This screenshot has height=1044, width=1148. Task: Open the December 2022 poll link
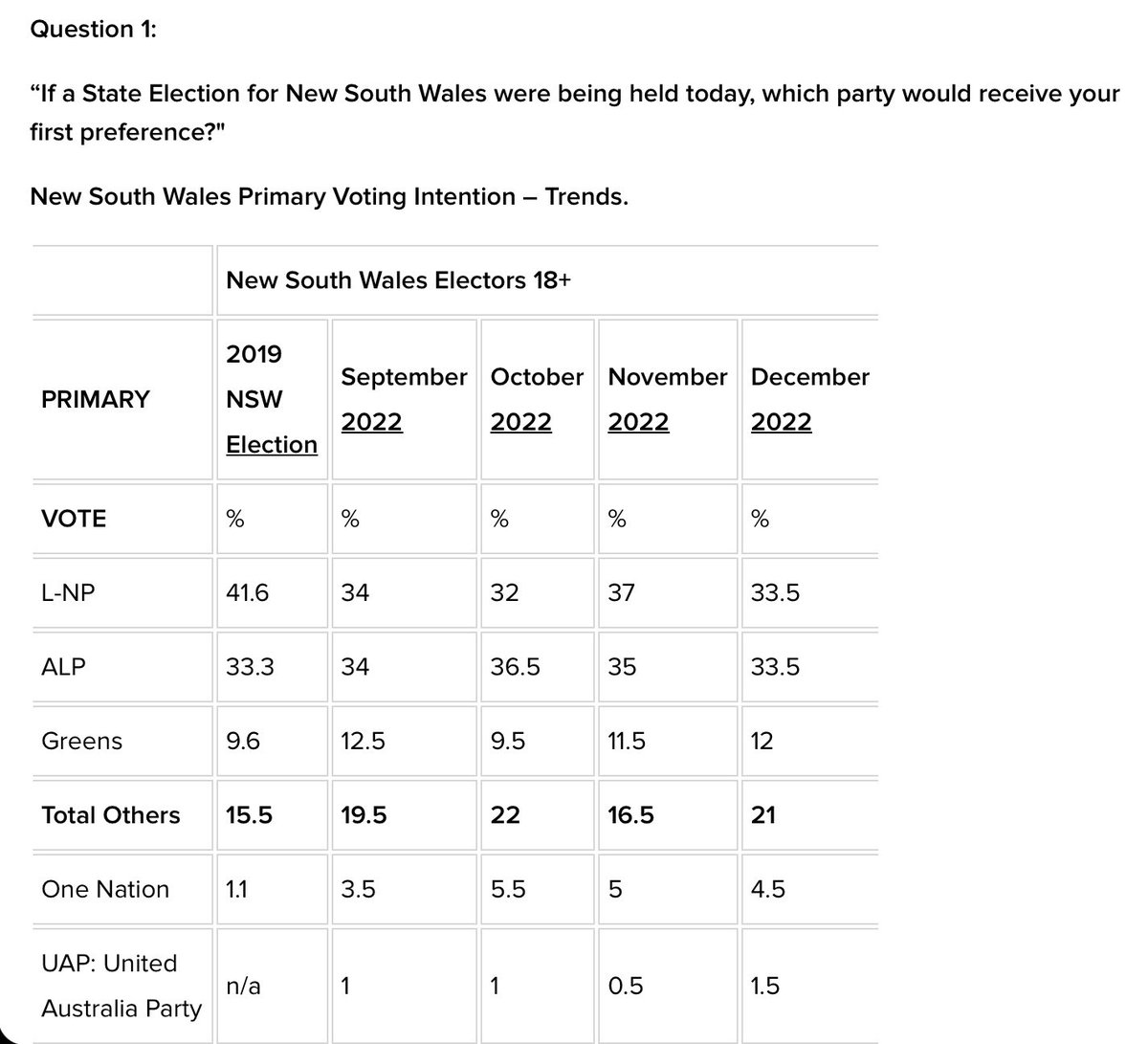point(781,422)
